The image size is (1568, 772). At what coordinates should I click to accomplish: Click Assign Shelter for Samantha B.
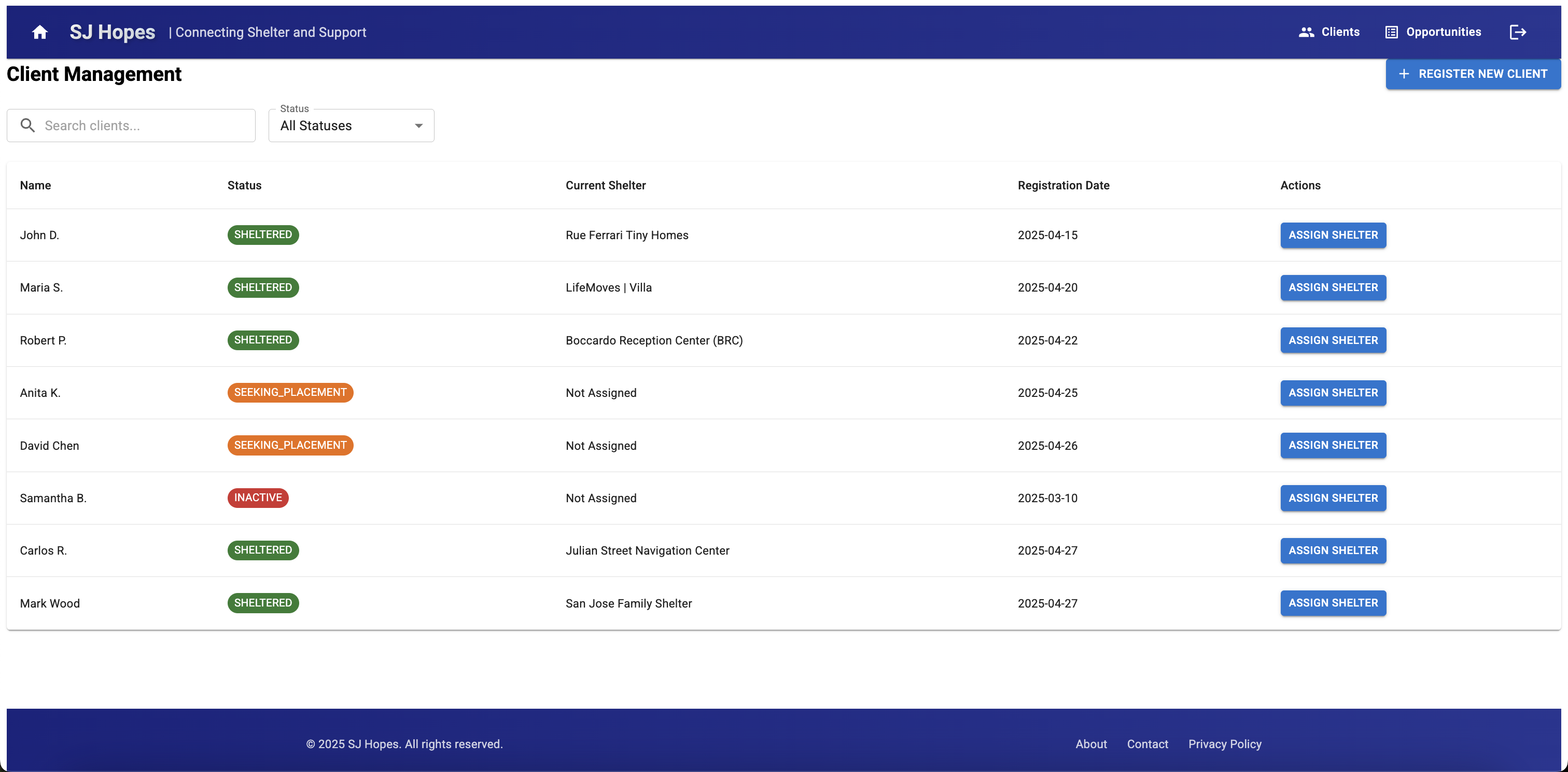pyautogui.click(x=1333, y=498)
